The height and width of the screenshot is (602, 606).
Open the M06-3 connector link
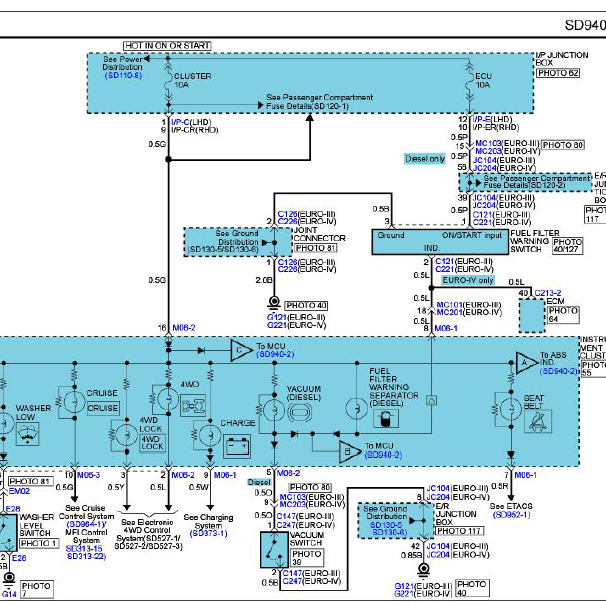click(89, 475)
